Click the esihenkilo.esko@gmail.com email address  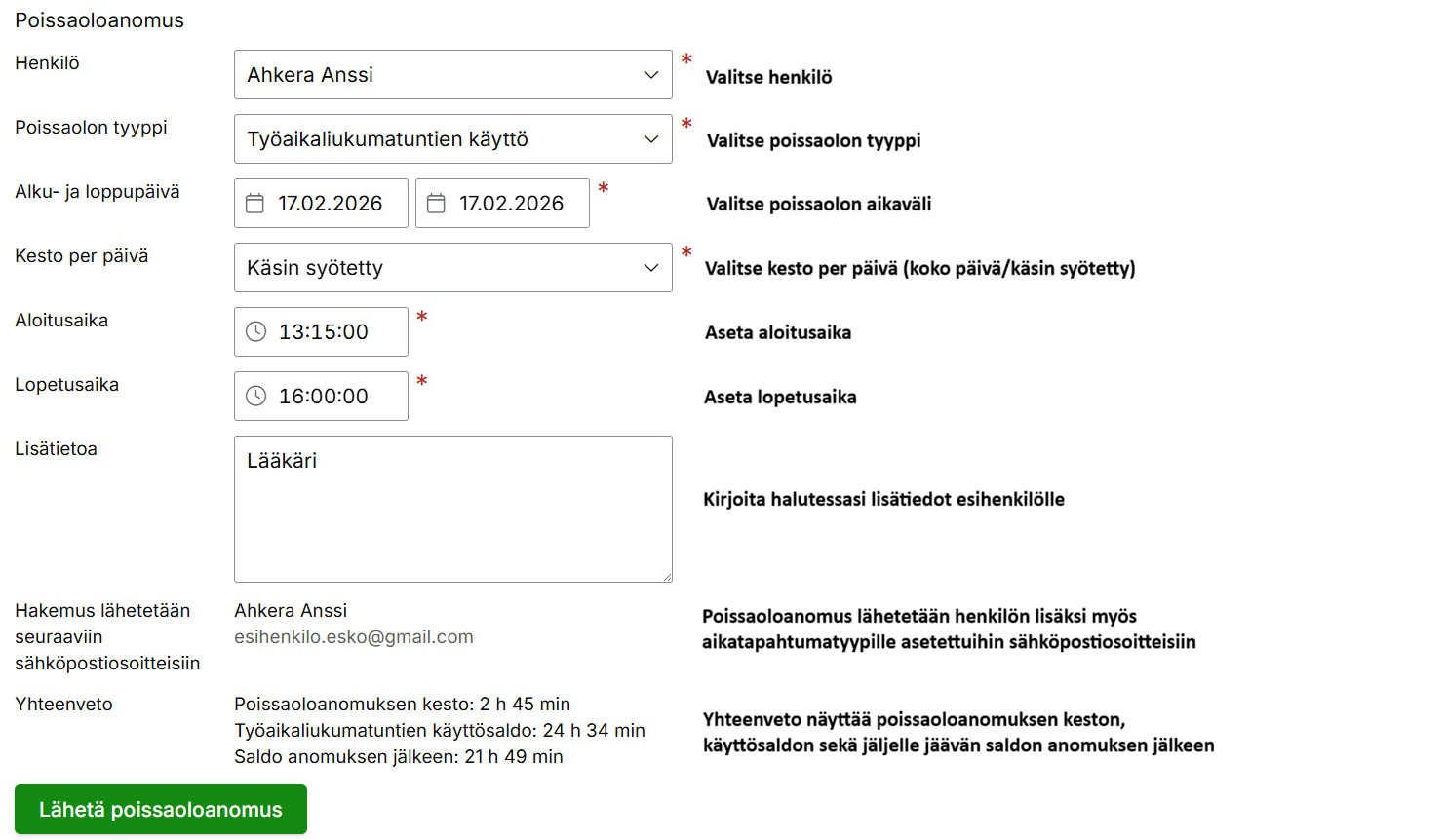354,637
